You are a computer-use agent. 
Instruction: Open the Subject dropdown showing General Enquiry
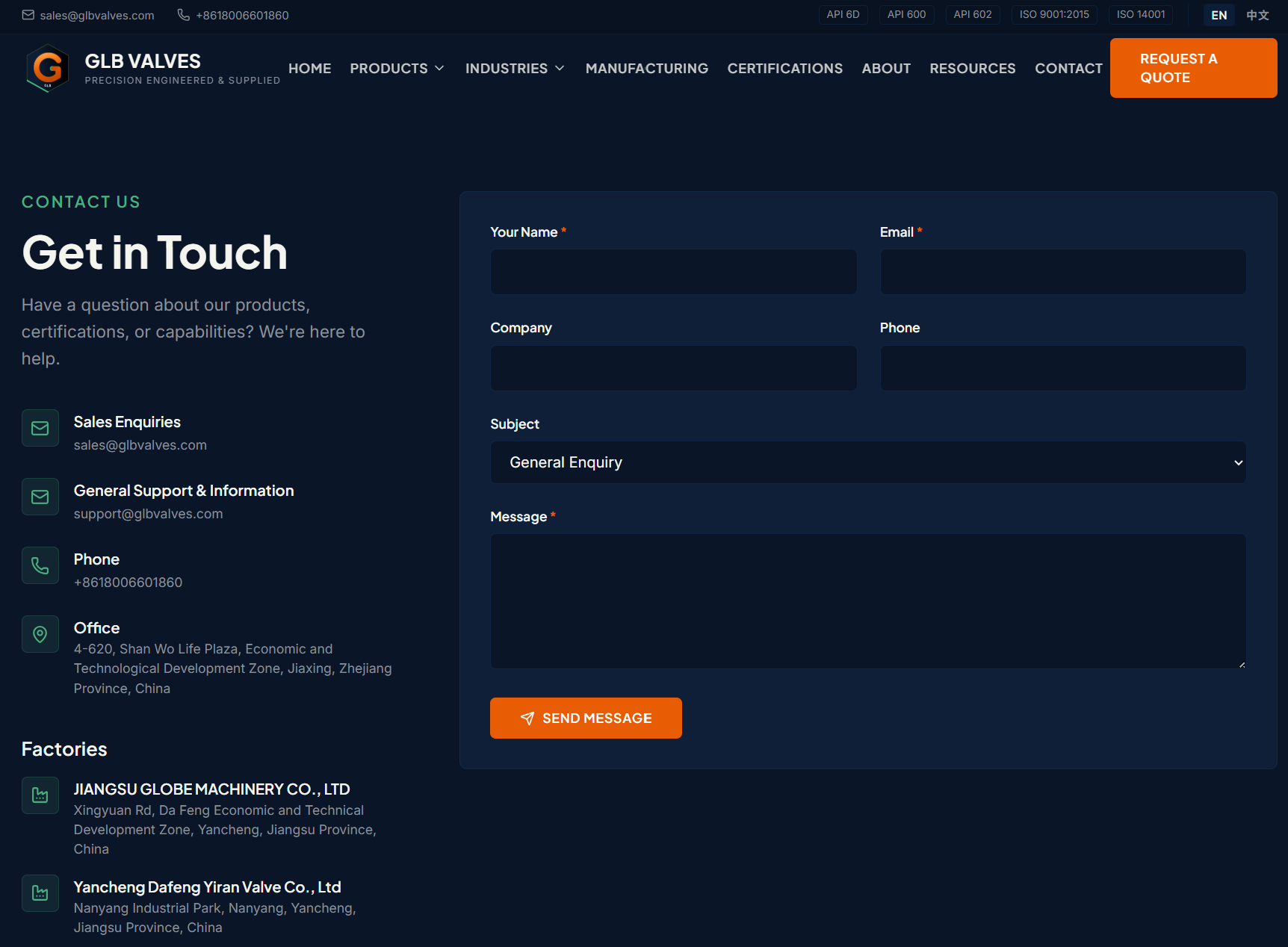(x=867, y=462)
